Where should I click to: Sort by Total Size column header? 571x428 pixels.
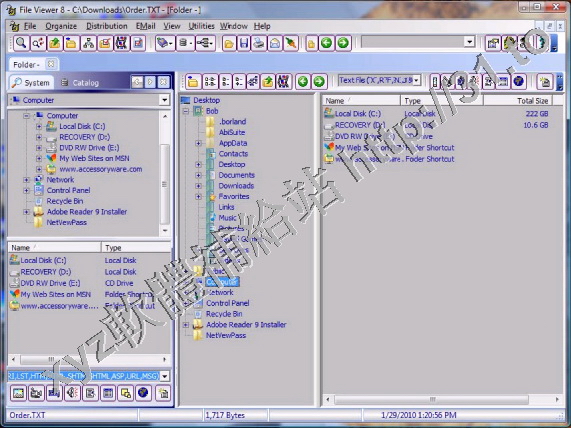pos(517,101)
